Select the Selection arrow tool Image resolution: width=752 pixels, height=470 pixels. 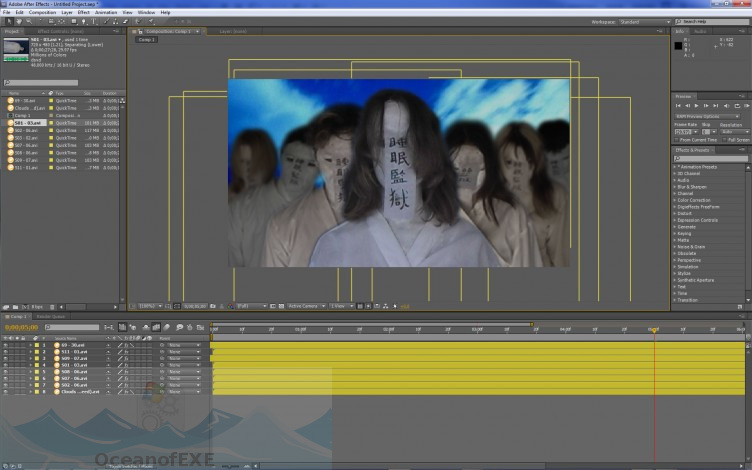tap(9, 22)
